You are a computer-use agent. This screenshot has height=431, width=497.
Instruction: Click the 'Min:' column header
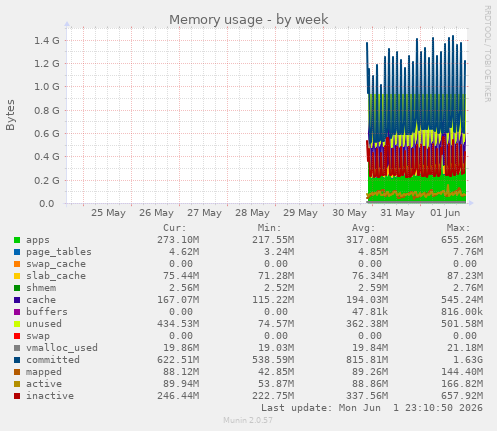(269, 228)
